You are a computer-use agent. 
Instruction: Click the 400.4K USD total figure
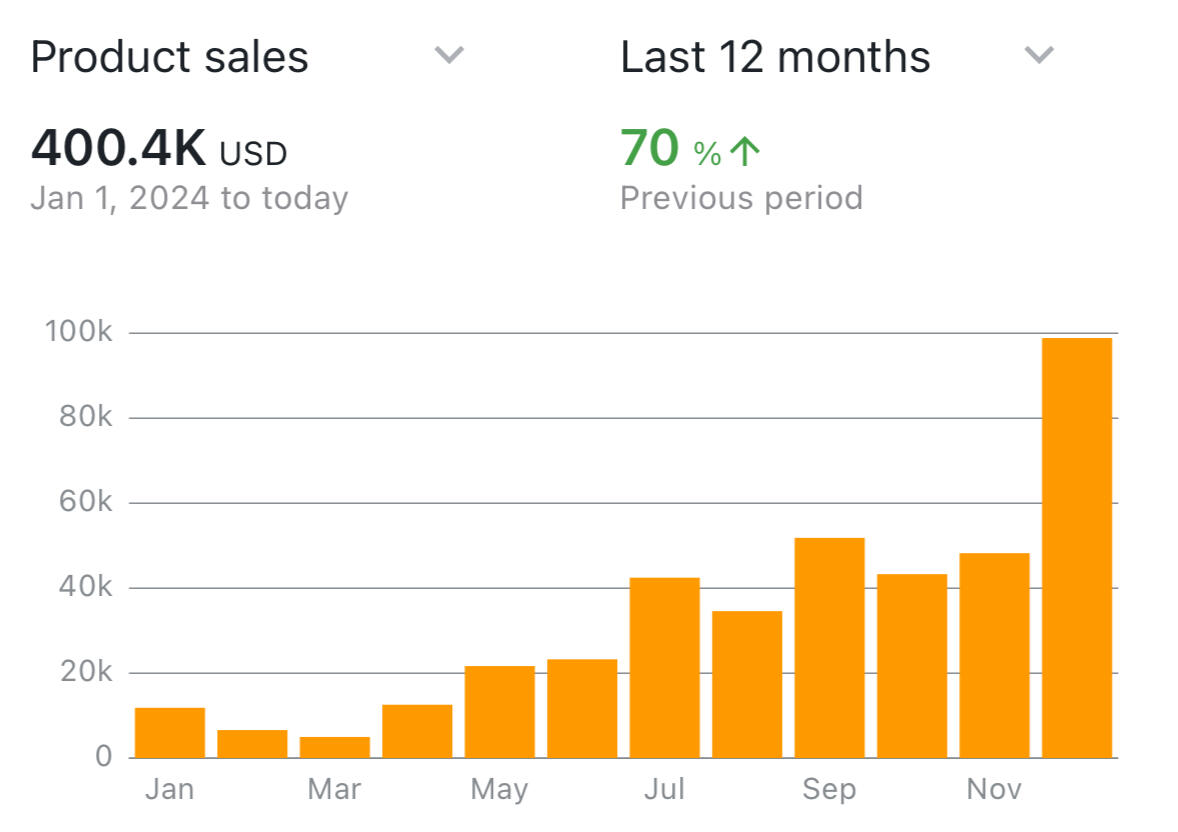tap(159, 150)
